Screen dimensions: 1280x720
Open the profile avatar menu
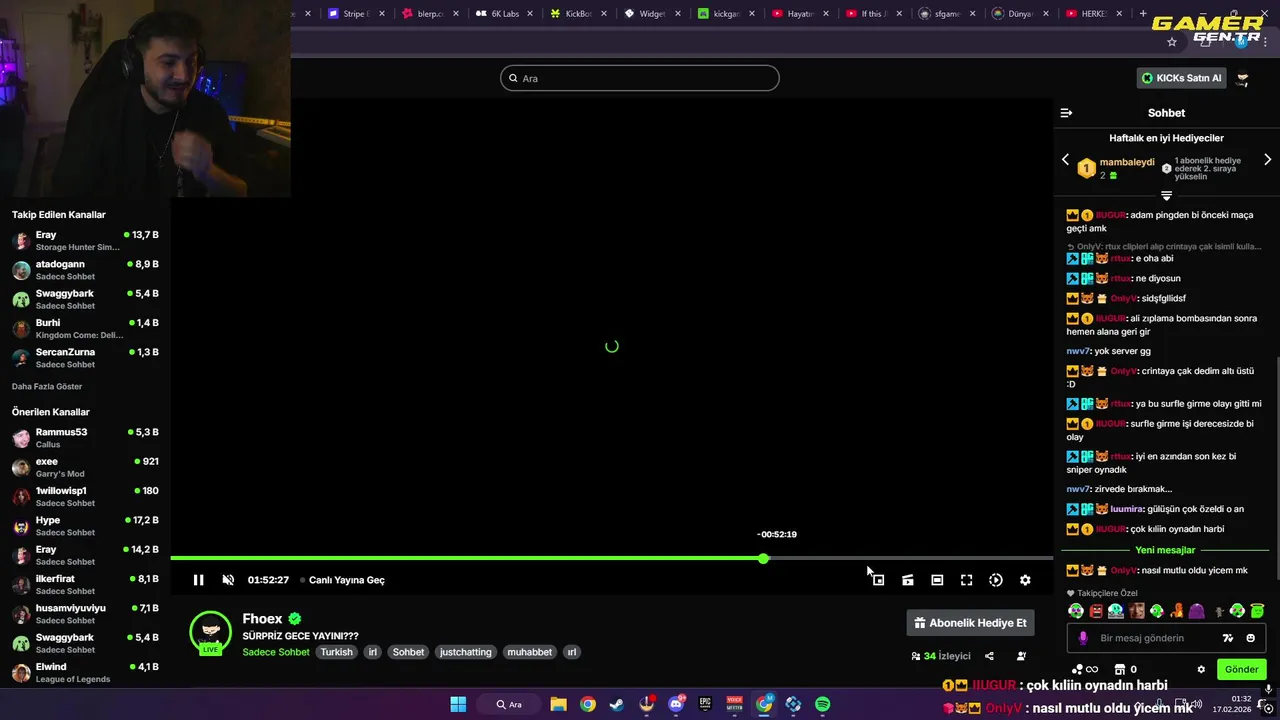[1243, 78]
